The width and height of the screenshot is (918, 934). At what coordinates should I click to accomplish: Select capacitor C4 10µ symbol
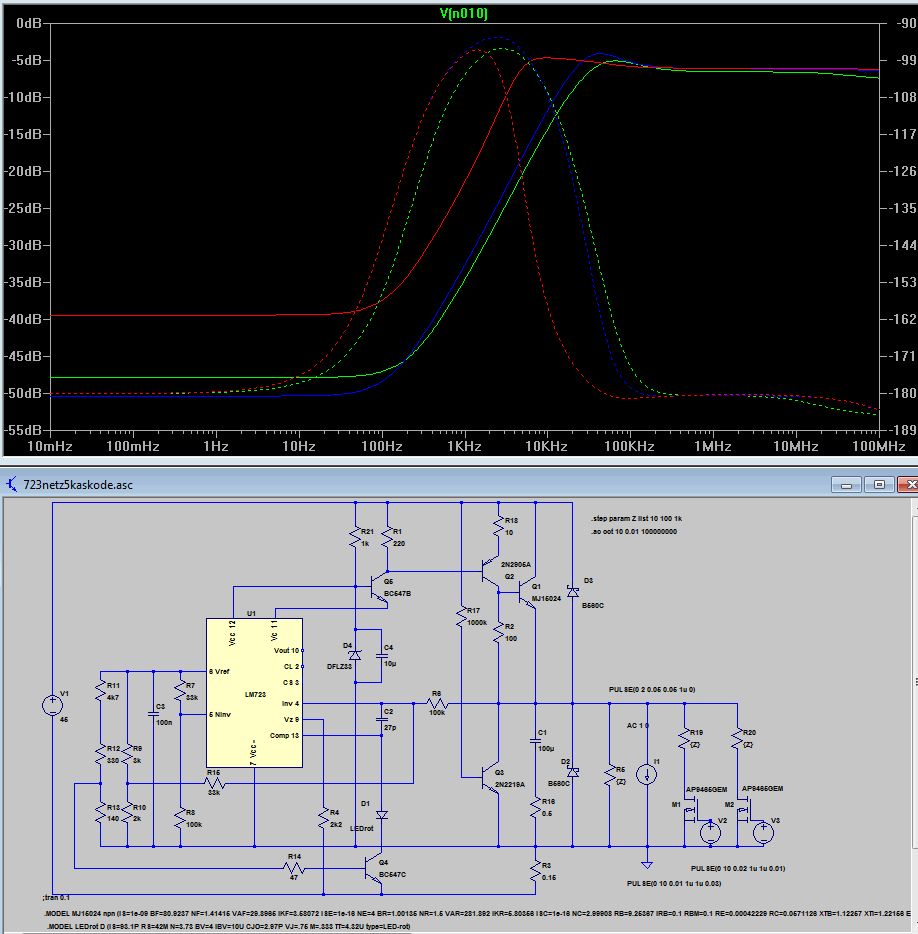pyautogui.click(x=382, y=655)
